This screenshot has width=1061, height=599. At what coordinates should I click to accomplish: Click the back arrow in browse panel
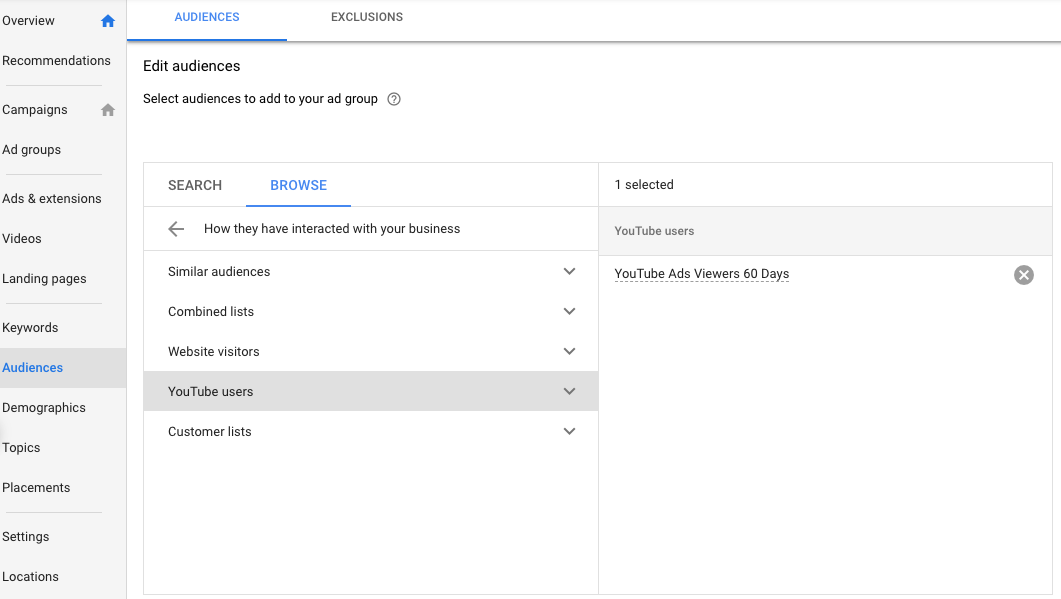point(176,229)
